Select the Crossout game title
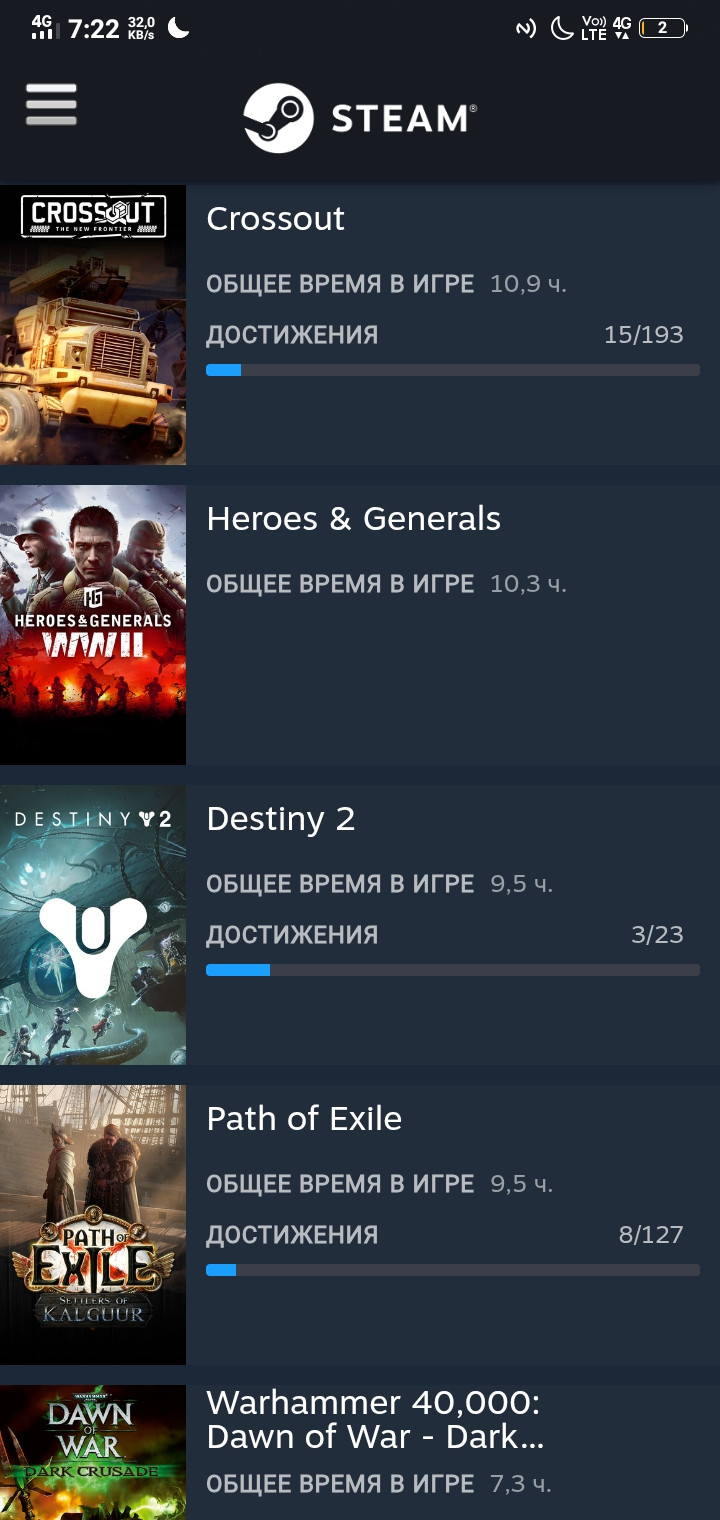 tap(275, 219)
